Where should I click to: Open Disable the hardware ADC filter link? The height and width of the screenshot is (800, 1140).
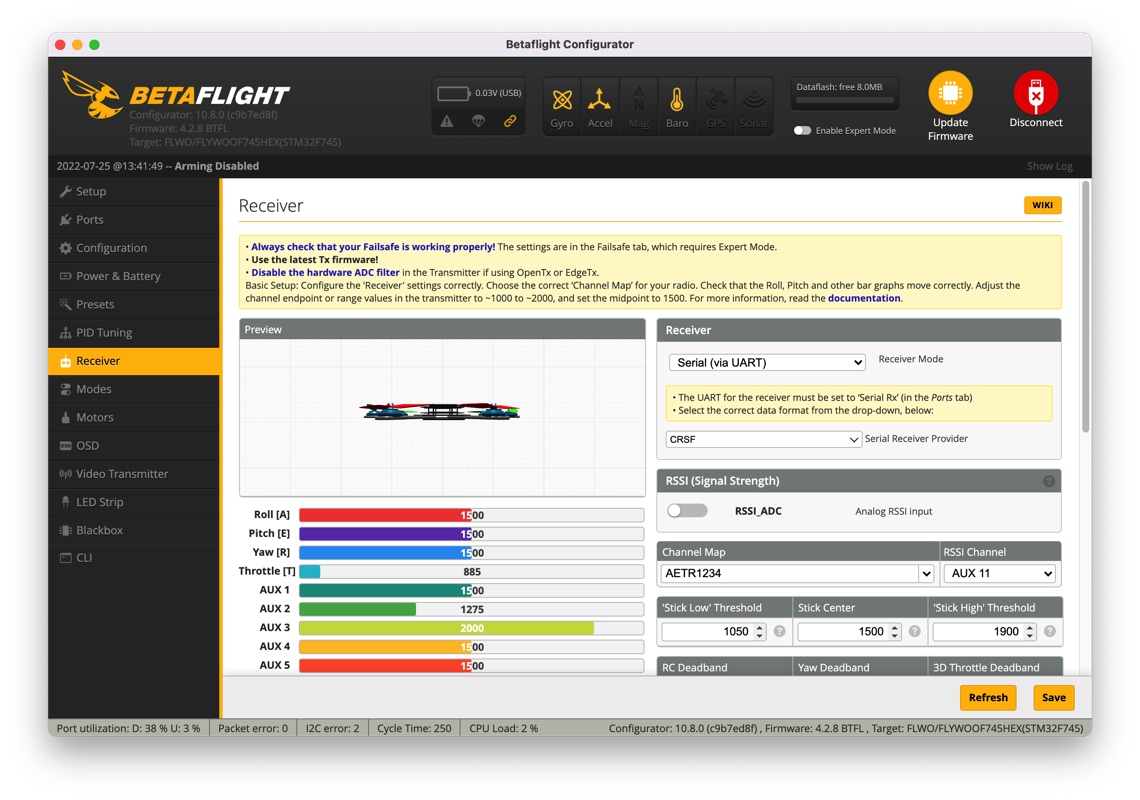click(x=325, y=273)
